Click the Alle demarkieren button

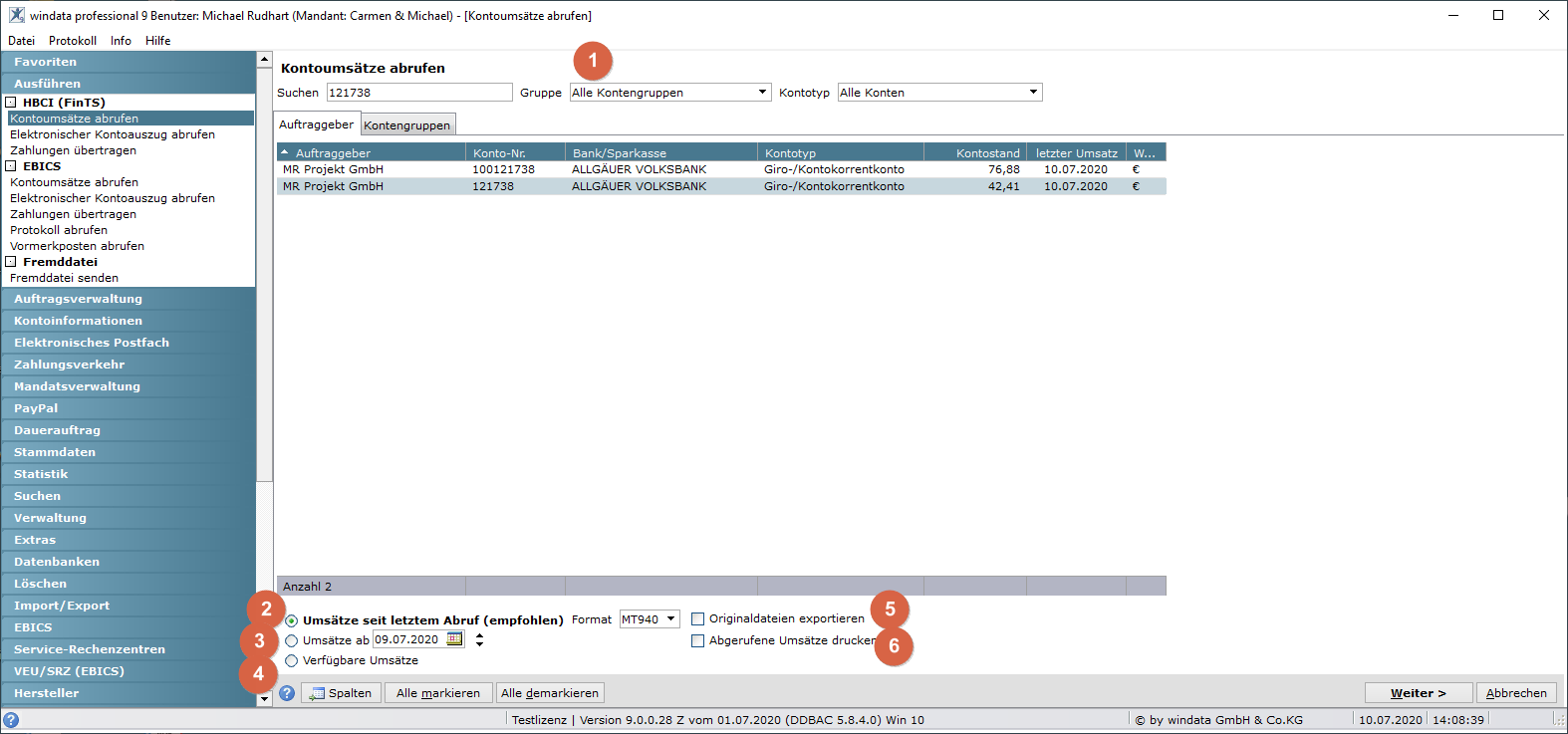pos(550,693)
